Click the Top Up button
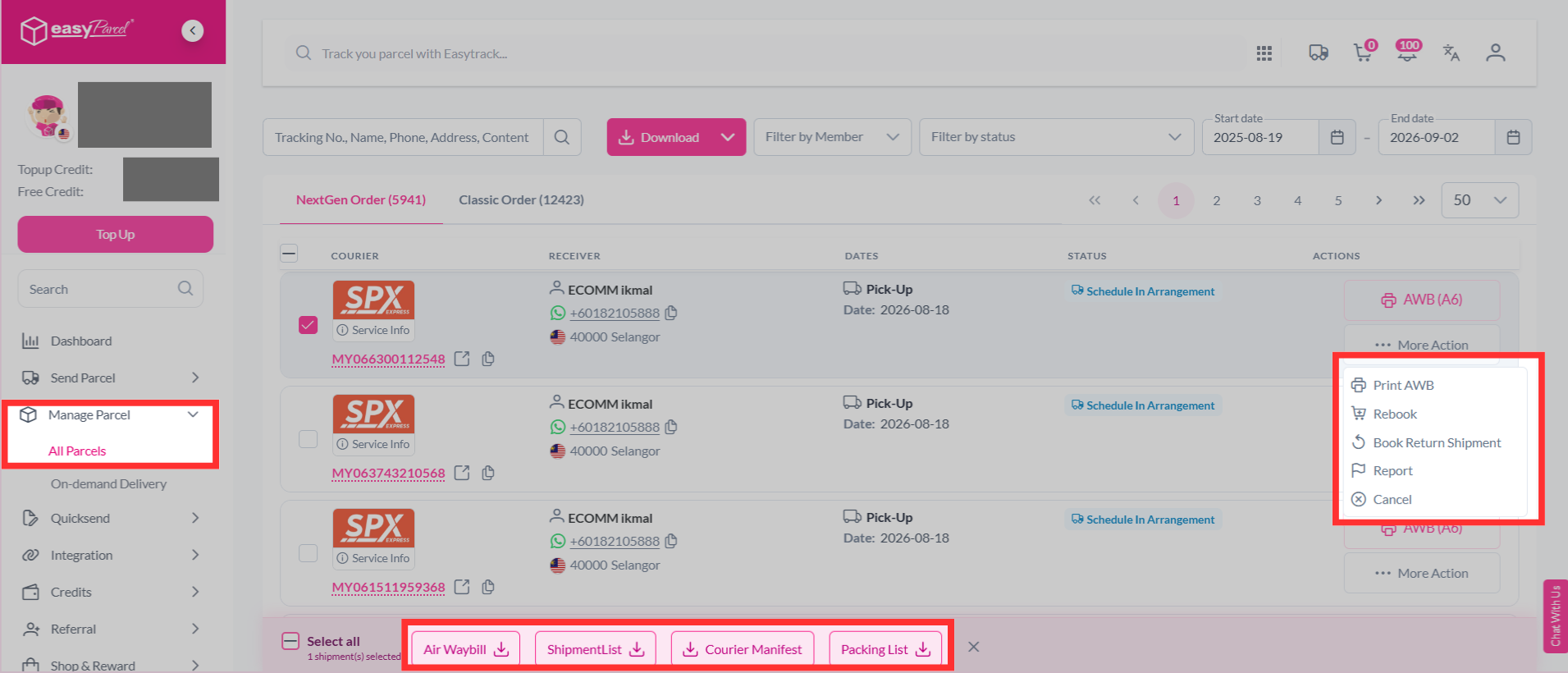Viewport: 1568px width, 673px height. (116, 234)
